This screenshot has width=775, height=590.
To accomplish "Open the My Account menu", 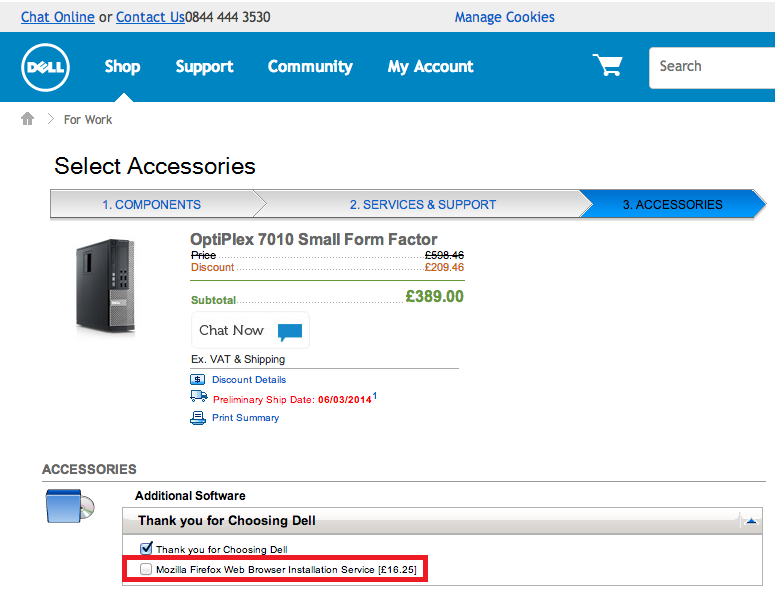I will click(430, 67).
